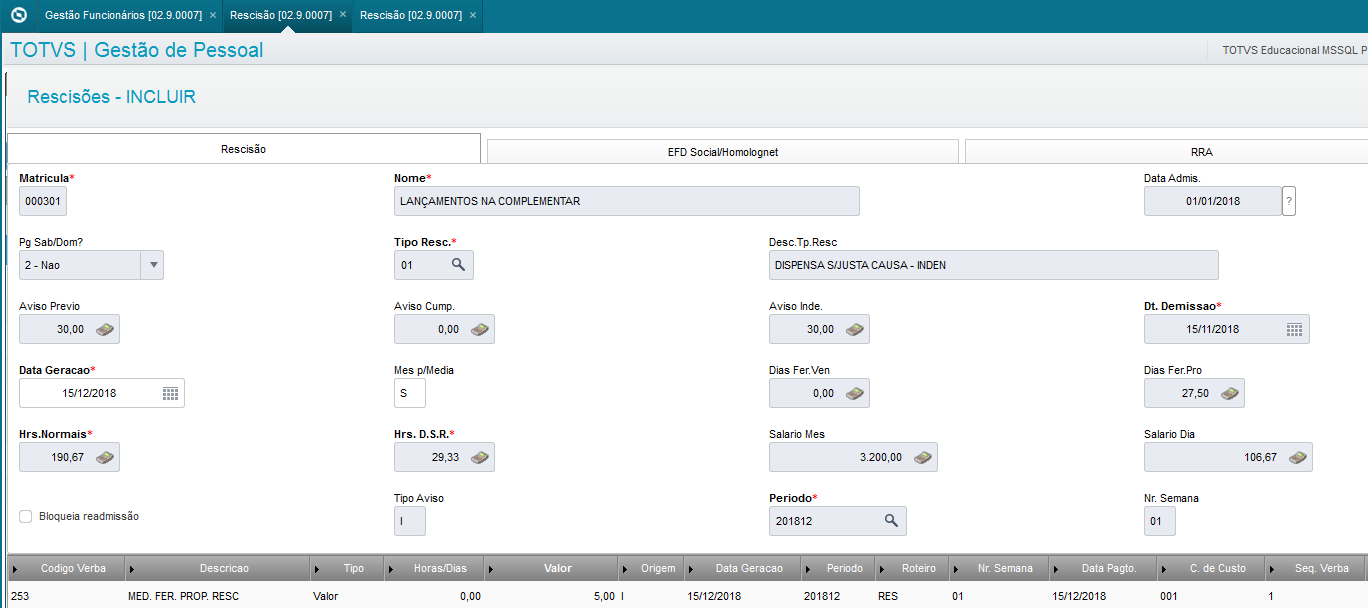Open Roteiro column header arrow

pos(882,568)
